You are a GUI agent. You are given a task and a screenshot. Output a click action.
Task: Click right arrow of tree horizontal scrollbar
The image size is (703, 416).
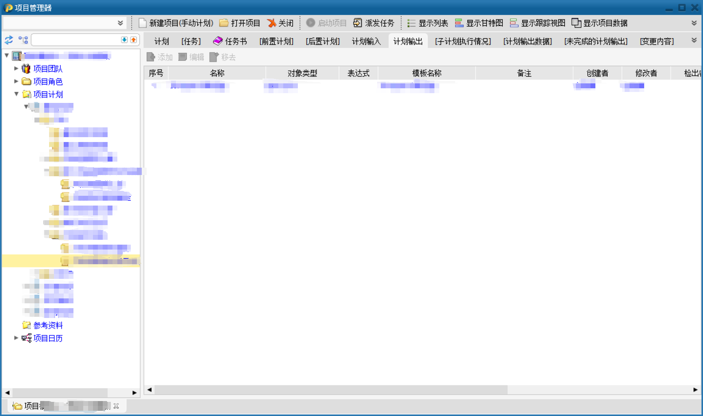pos(134,392)
